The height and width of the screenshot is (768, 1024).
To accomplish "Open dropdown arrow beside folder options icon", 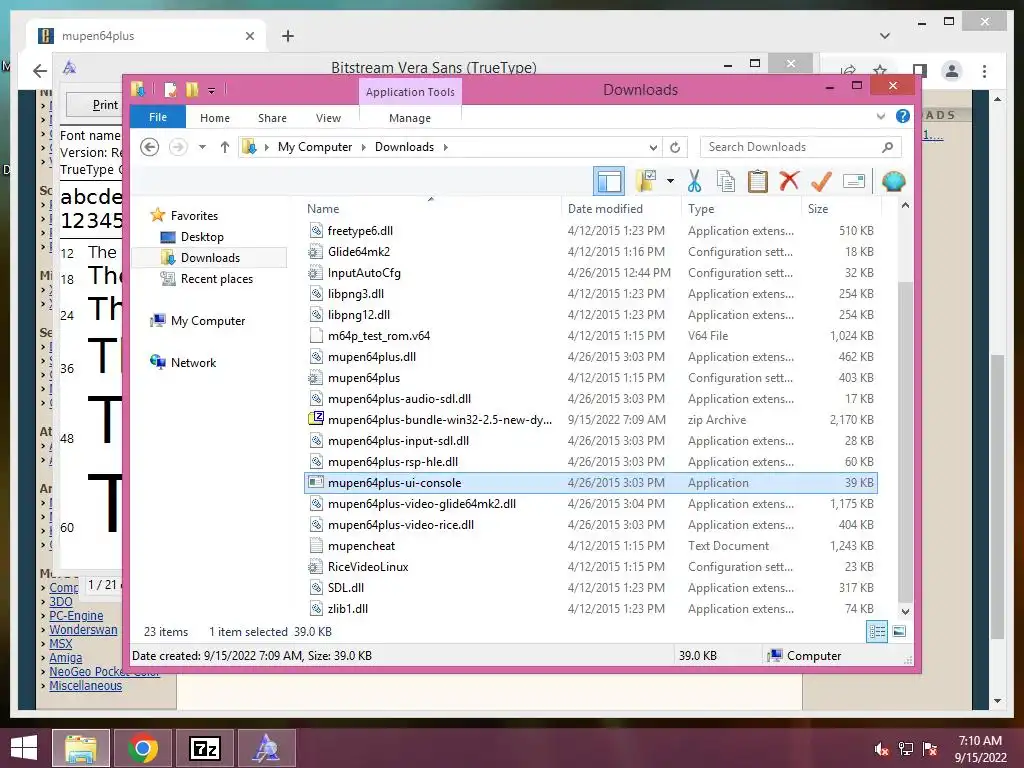I will click(670, 181).
